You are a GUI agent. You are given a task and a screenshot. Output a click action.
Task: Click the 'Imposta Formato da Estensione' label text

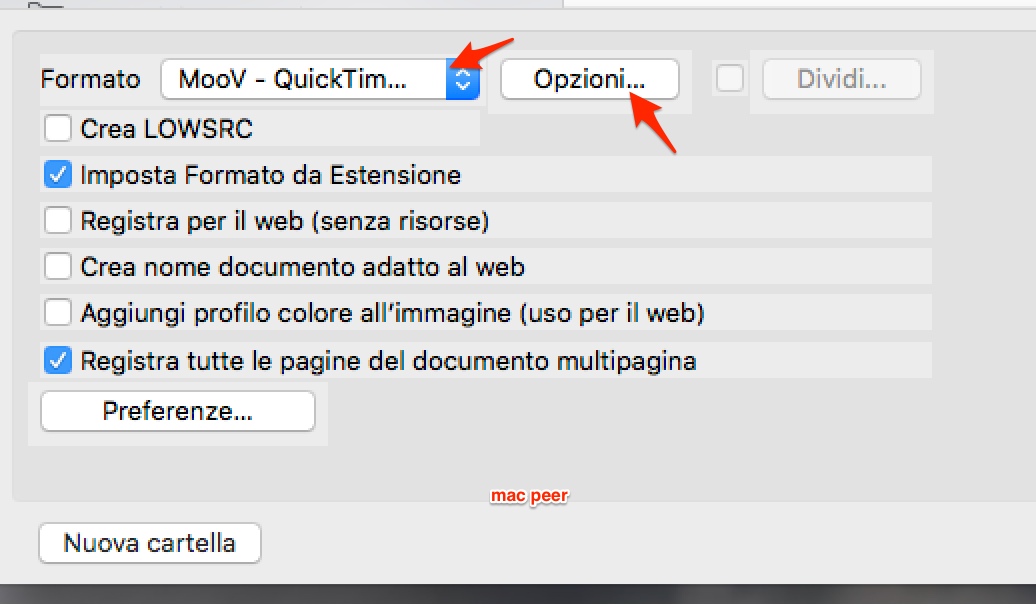270,175
